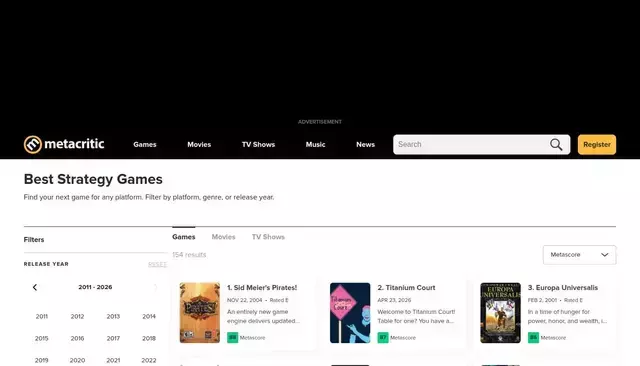The height and width of the screenshot is (366, 640).
Task: Click the '2. Titanium Court' title
Action: (407, 288)
